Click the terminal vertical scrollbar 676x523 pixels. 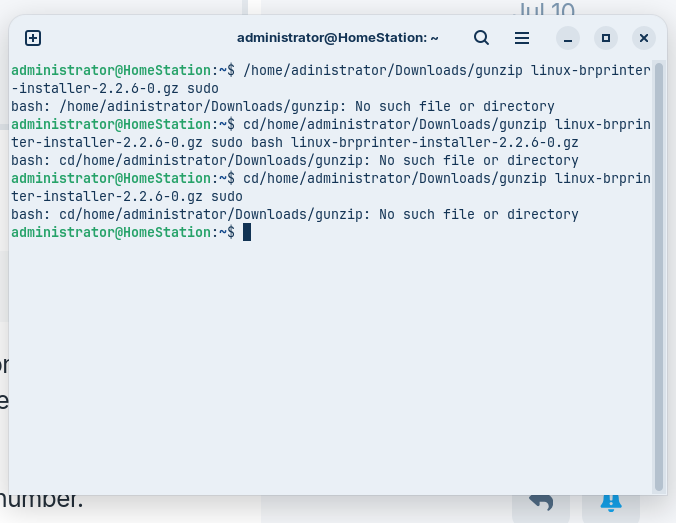click(658, 276)
